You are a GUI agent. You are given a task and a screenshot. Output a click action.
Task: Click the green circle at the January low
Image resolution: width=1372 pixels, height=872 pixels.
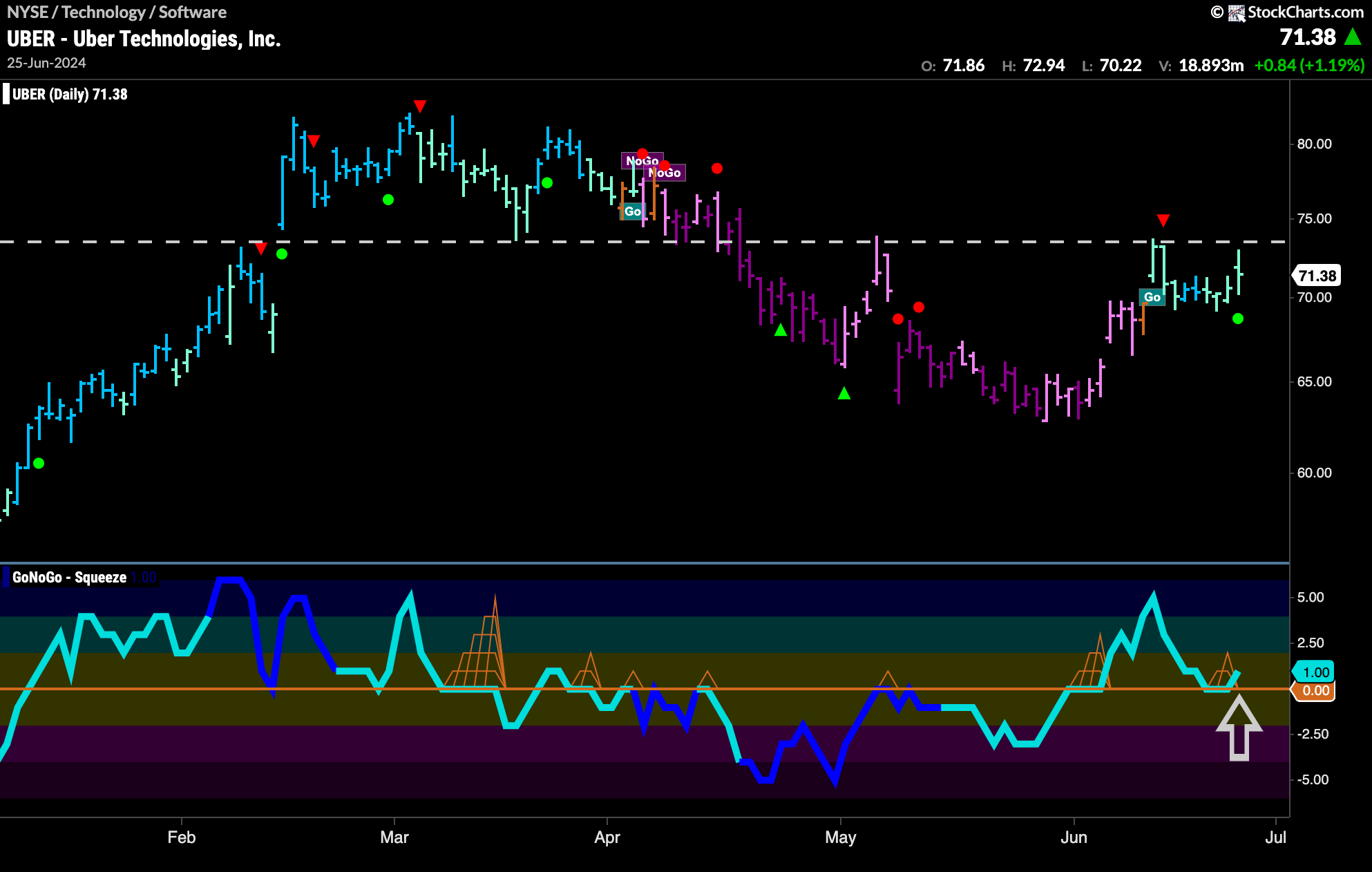pos(39,463)
